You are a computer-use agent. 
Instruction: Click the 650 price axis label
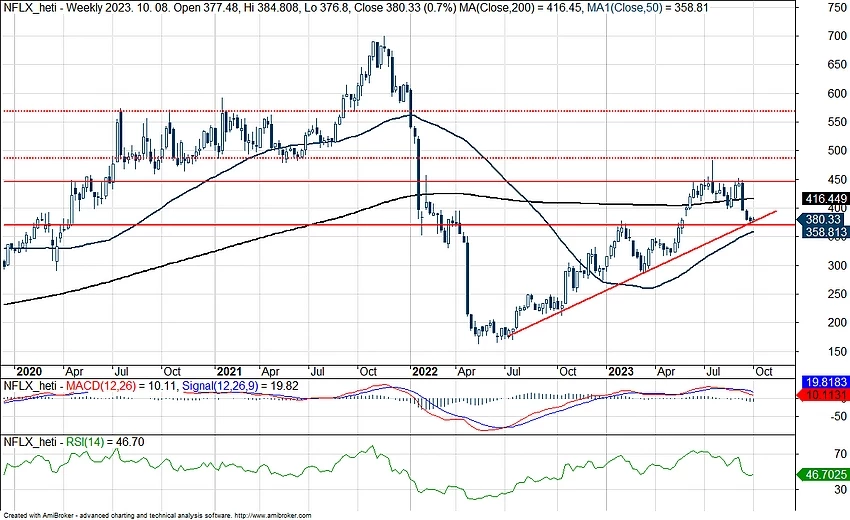(838, 65)
